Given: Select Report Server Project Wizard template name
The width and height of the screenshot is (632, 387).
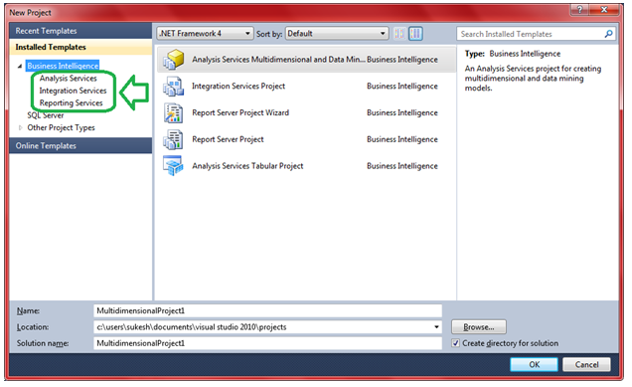Looking at the screenshot, I should pyautogui.click(x=241, y=113).
